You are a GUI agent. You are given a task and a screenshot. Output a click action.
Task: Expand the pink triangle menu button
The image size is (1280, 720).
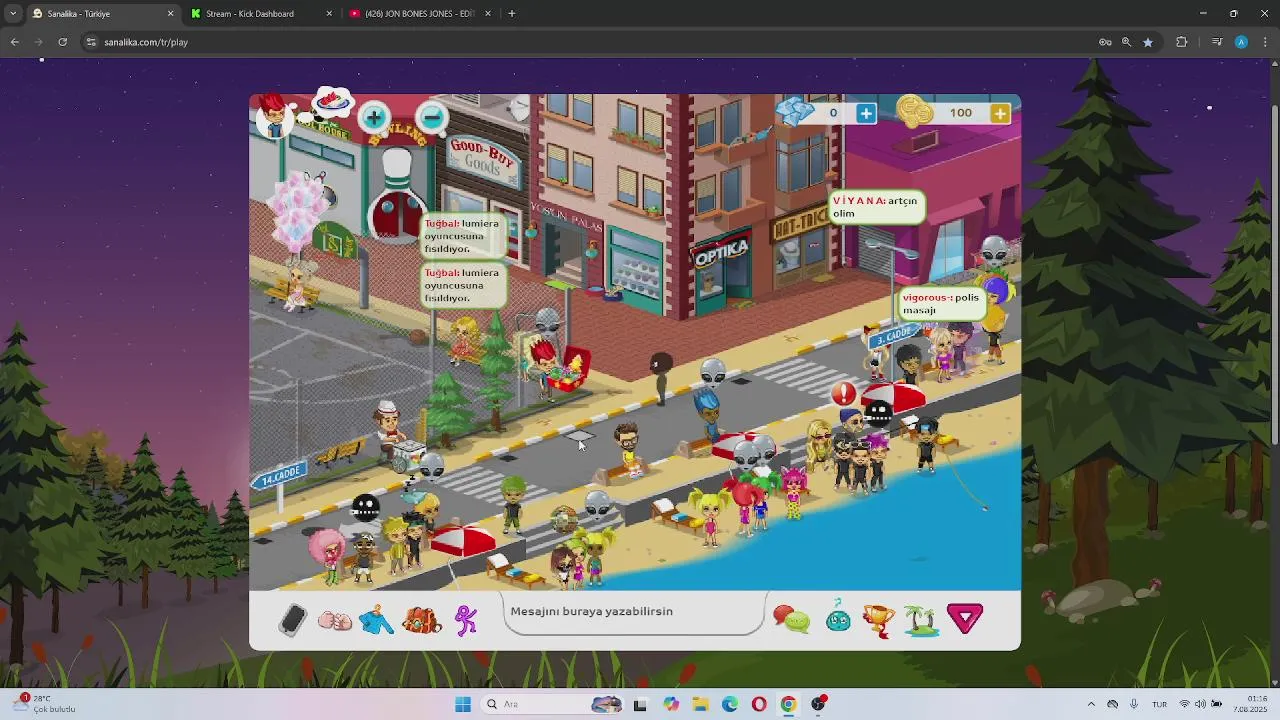click(965, 619)
